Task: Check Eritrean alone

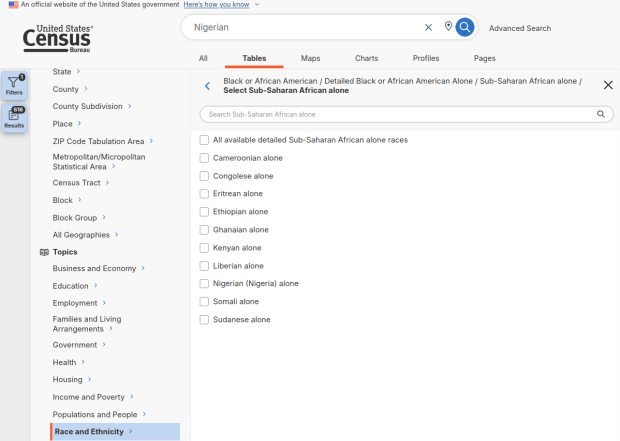Action: pyautogui.click(x=204, y=194)
